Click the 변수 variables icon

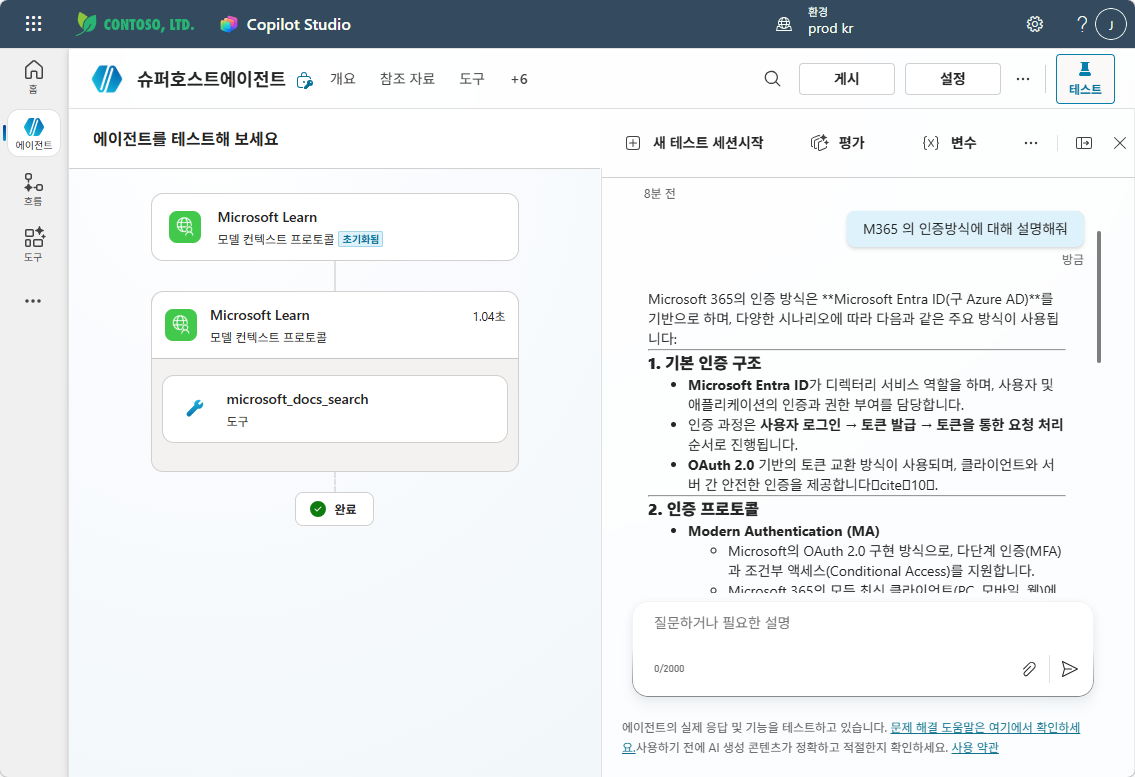(x=930, y=143)
